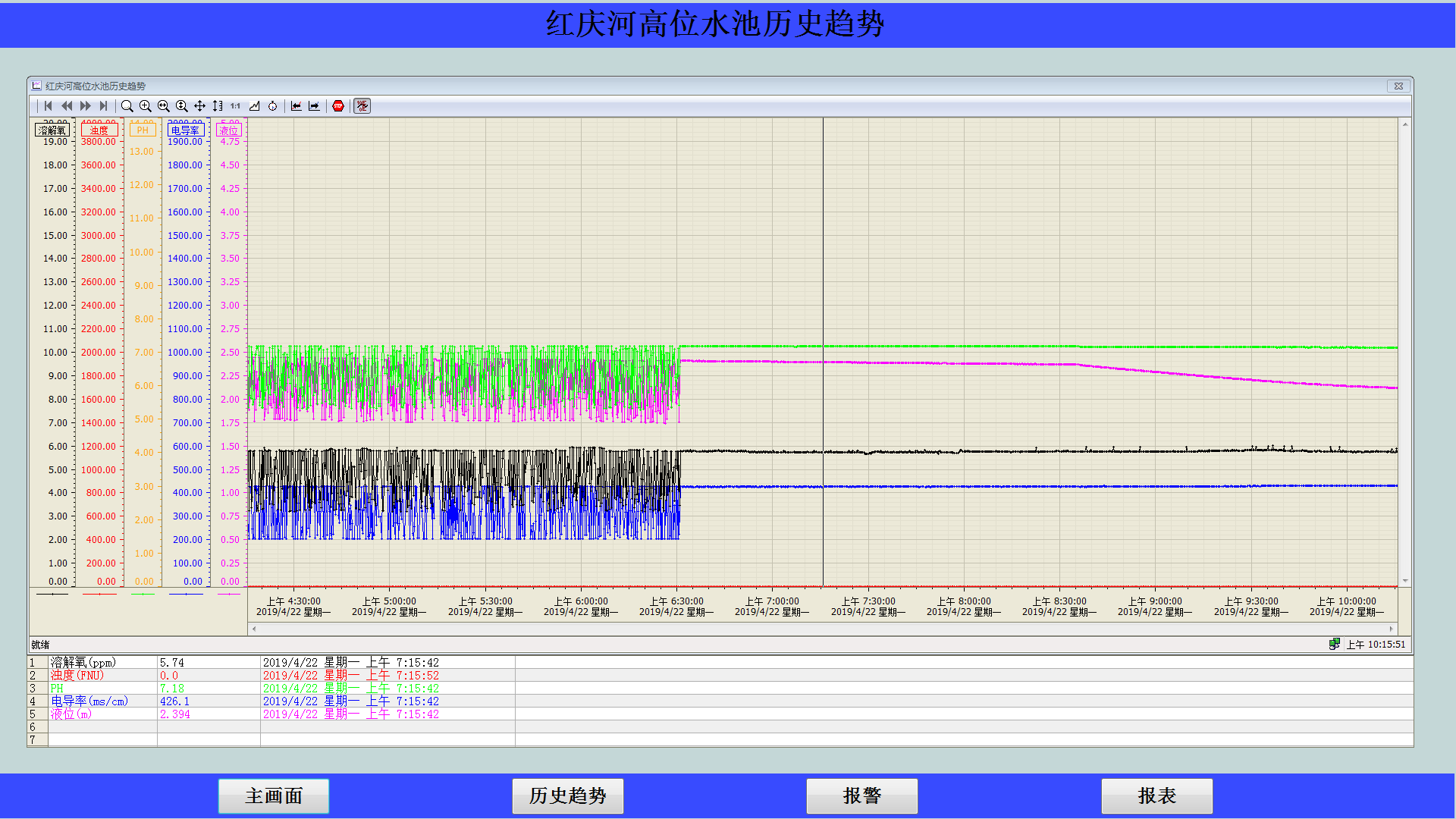The width and height of the screenshot is (1456, 819).
Task: Select the 电导率 axis label
Action: pyautogui.click(x=186, y=130)
